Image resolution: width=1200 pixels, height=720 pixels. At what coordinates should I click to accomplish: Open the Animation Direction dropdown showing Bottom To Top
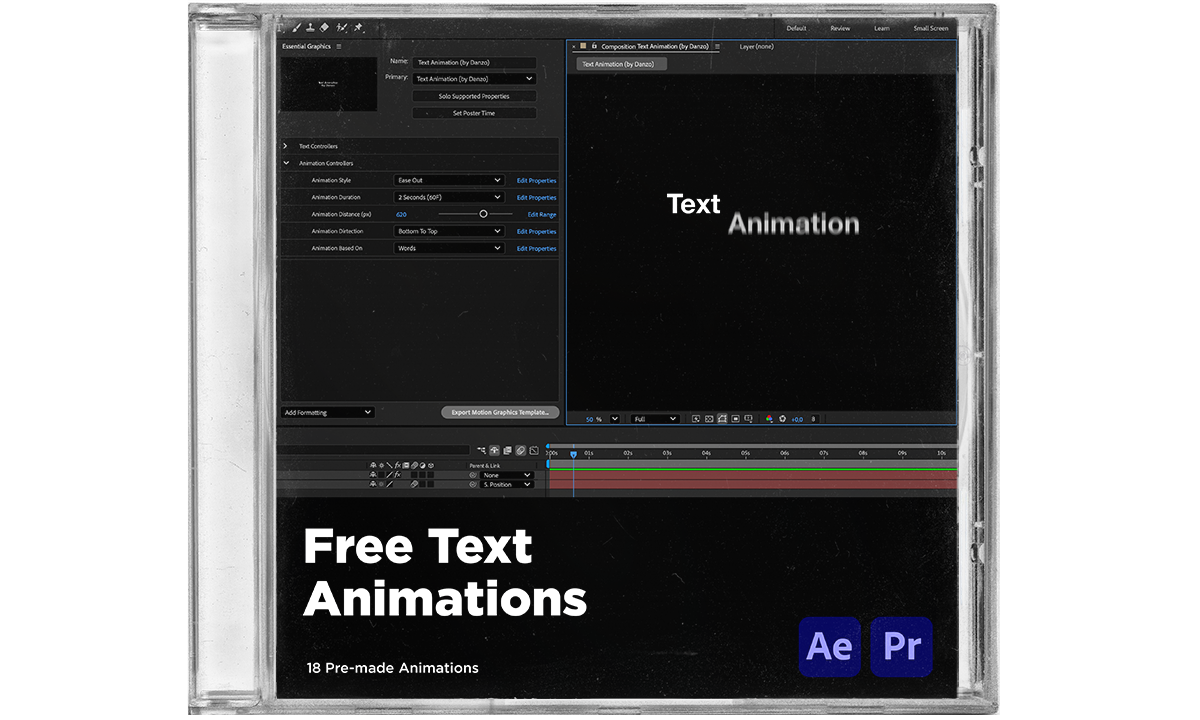click(448, 231)
